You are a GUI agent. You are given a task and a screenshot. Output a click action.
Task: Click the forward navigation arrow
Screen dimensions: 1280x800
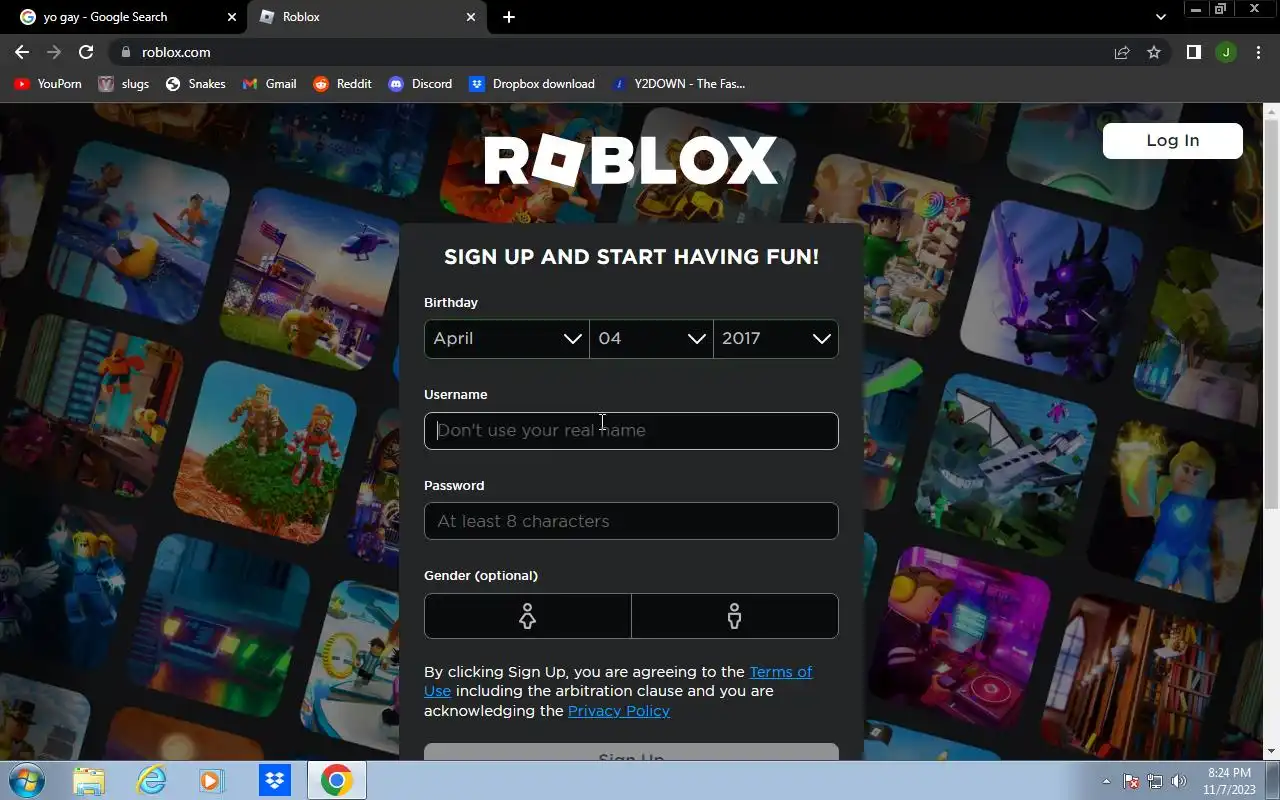coord(54,52)
